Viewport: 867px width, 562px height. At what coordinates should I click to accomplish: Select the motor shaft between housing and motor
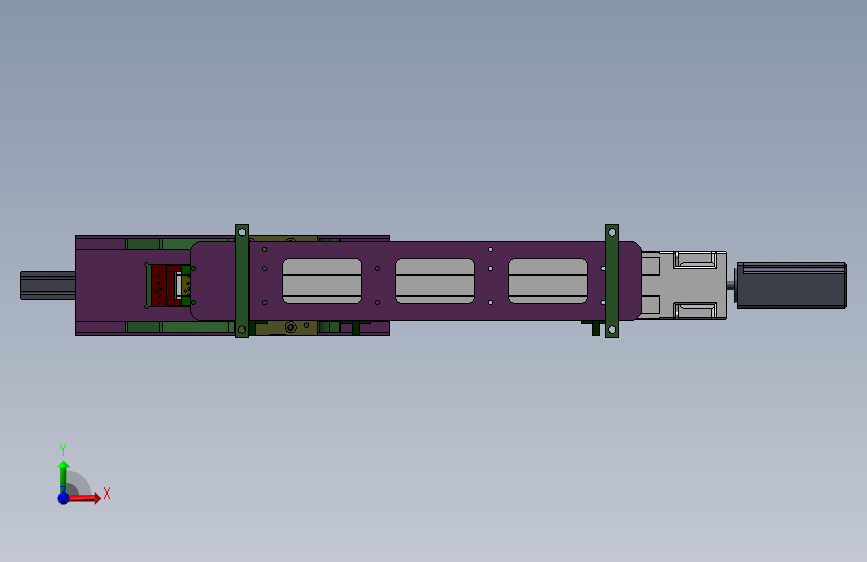tap(730, 285)
